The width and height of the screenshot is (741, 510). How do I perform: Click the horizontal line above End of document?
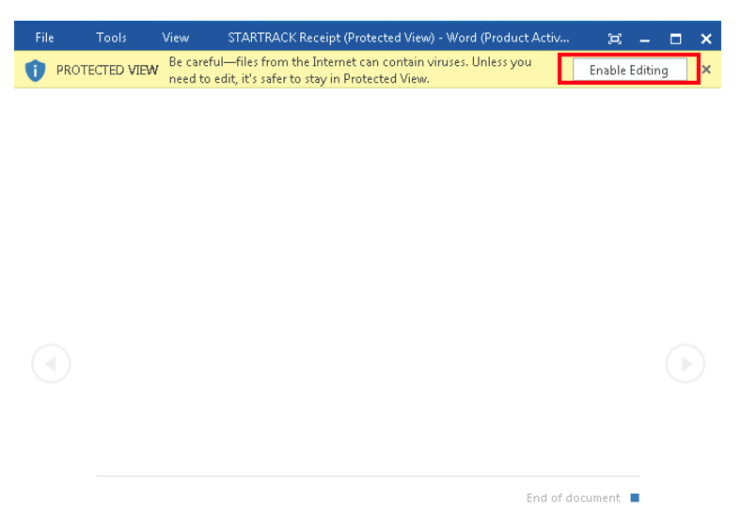coord(368,476)
